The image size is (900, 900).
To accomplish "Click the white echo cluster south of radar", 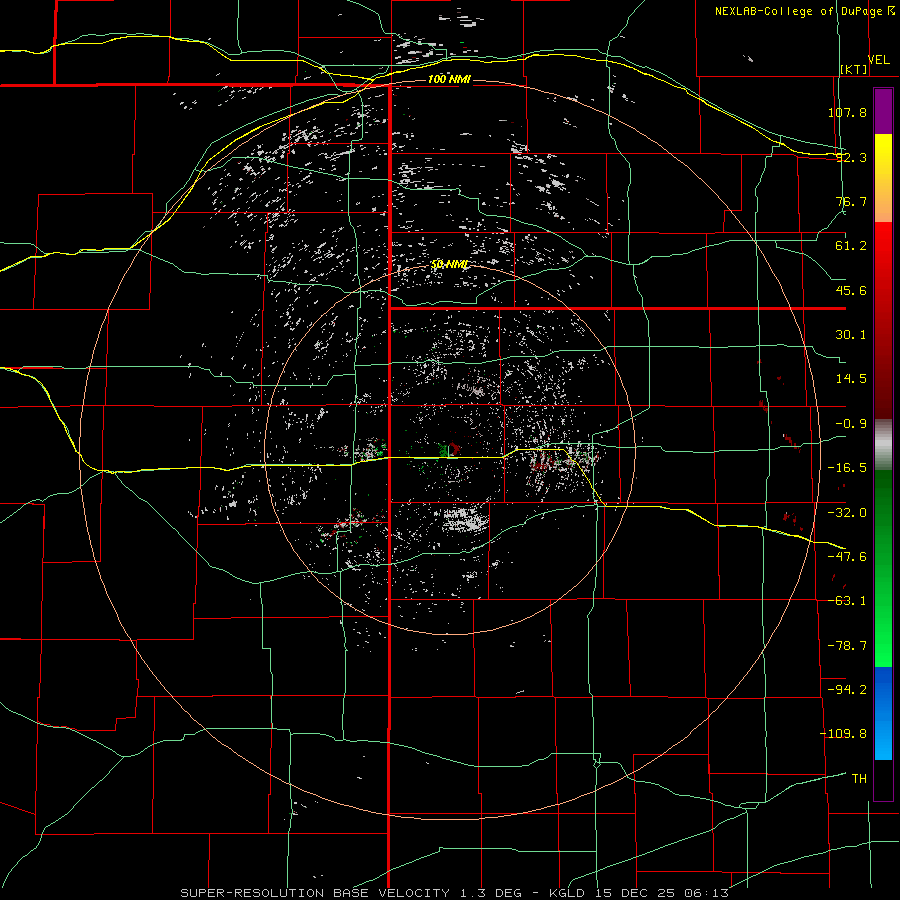I will [x=463, y=520].
